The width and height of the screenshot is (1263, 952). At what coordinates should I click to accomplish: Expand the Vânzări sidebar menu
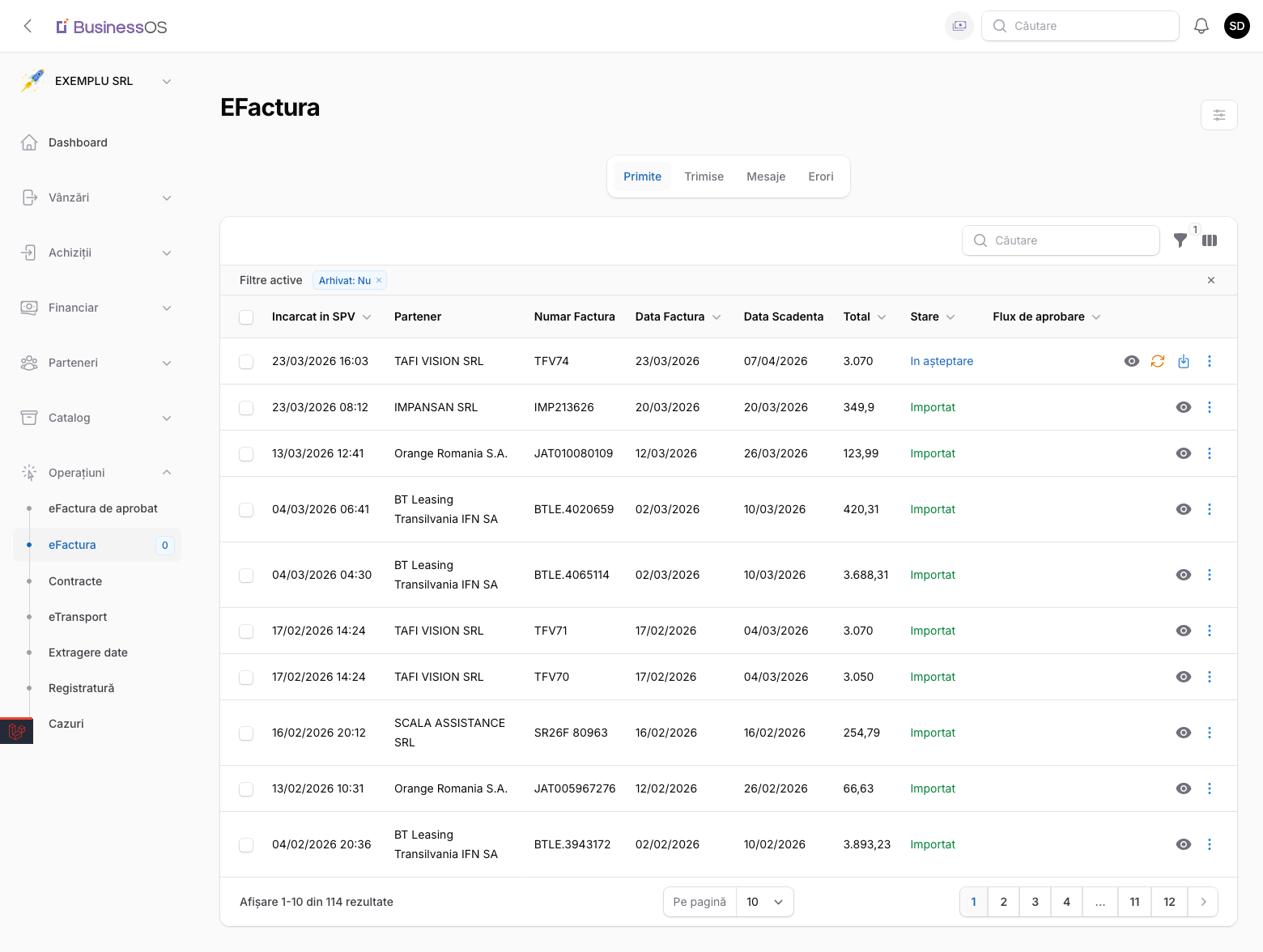pos(97,198)
